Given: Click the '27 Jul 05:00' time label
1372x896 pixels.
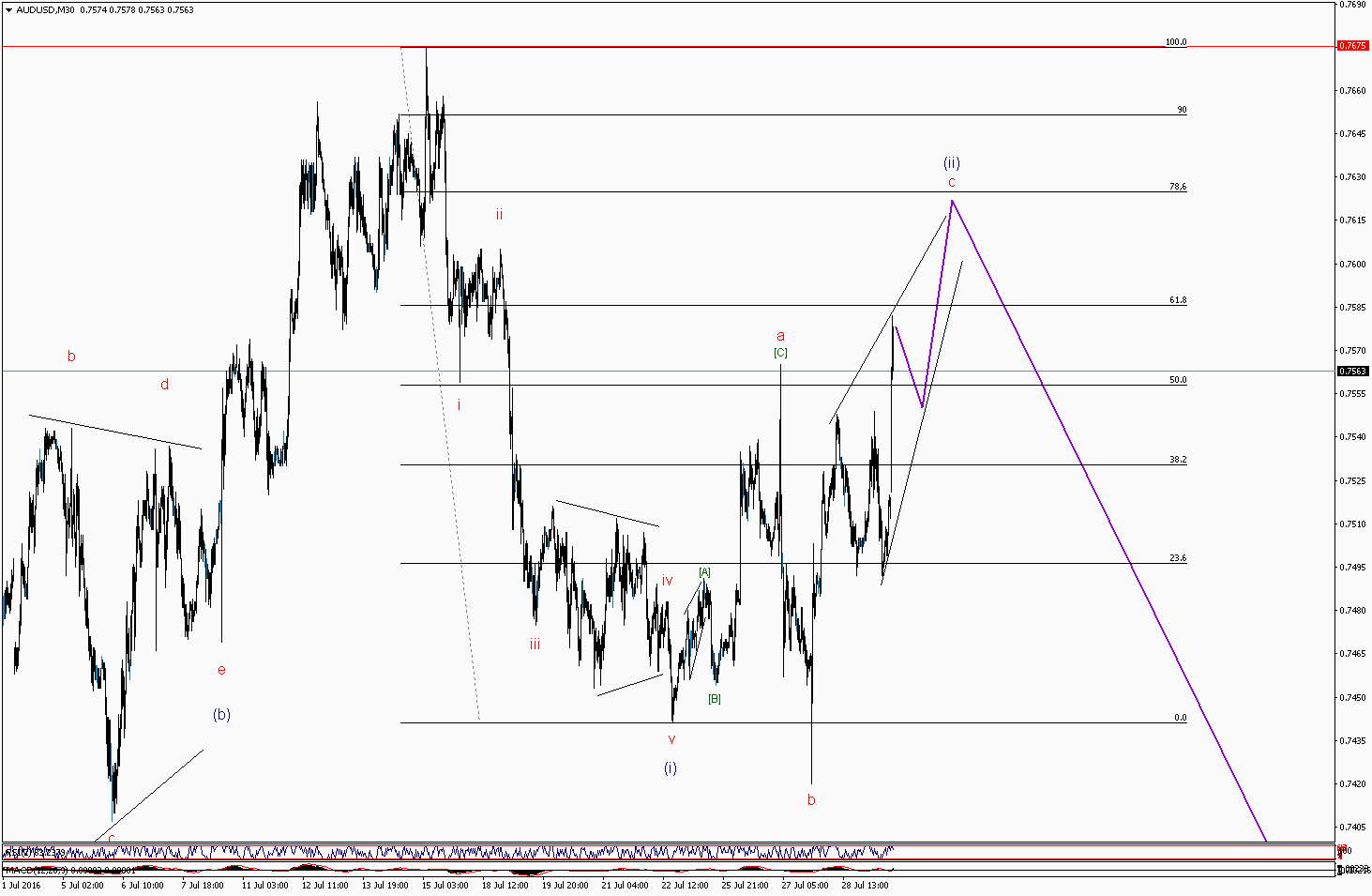Looking at the screenshot, I should pyautogui.click(x=806, y=885).
